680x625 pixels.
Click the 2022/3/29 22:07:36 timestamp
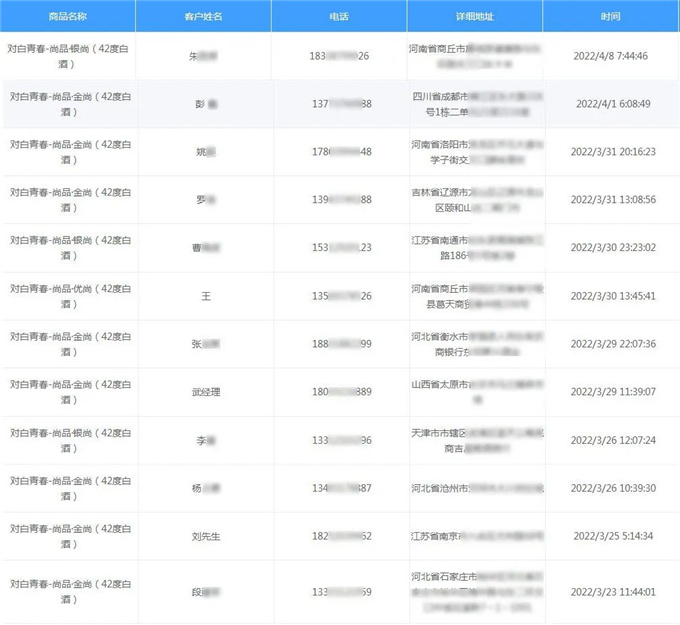(611, 344)
